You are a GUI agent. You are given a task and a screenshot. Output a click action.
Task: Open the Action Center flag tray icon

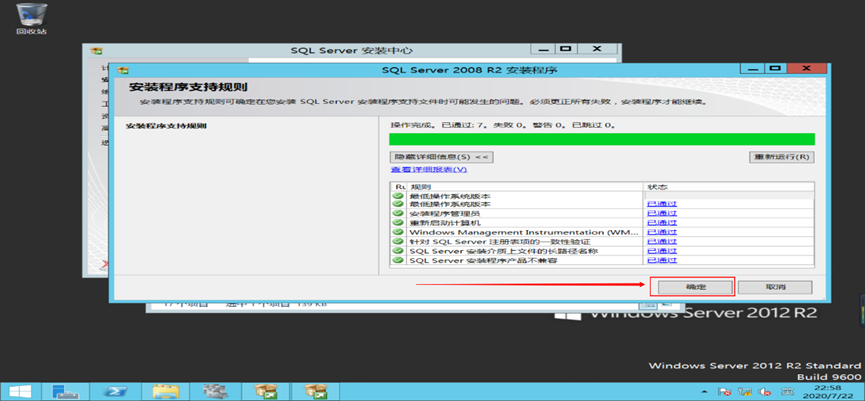pos(725,391)
